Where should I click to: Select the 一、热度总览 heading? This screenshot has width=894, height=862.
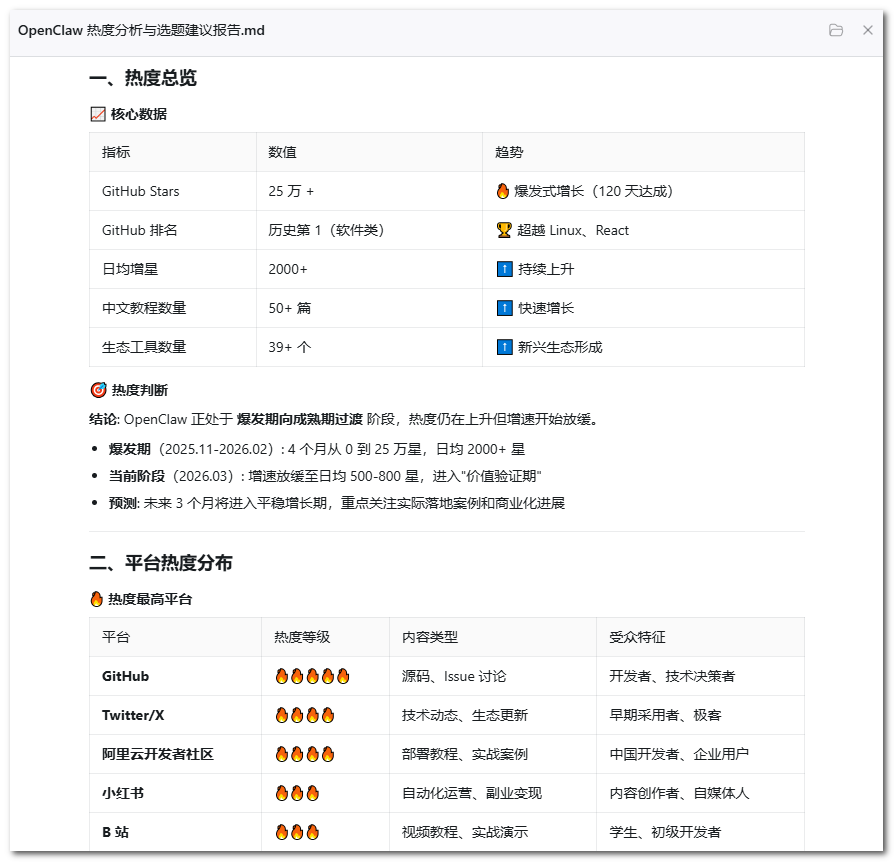[x=143, y=78]
